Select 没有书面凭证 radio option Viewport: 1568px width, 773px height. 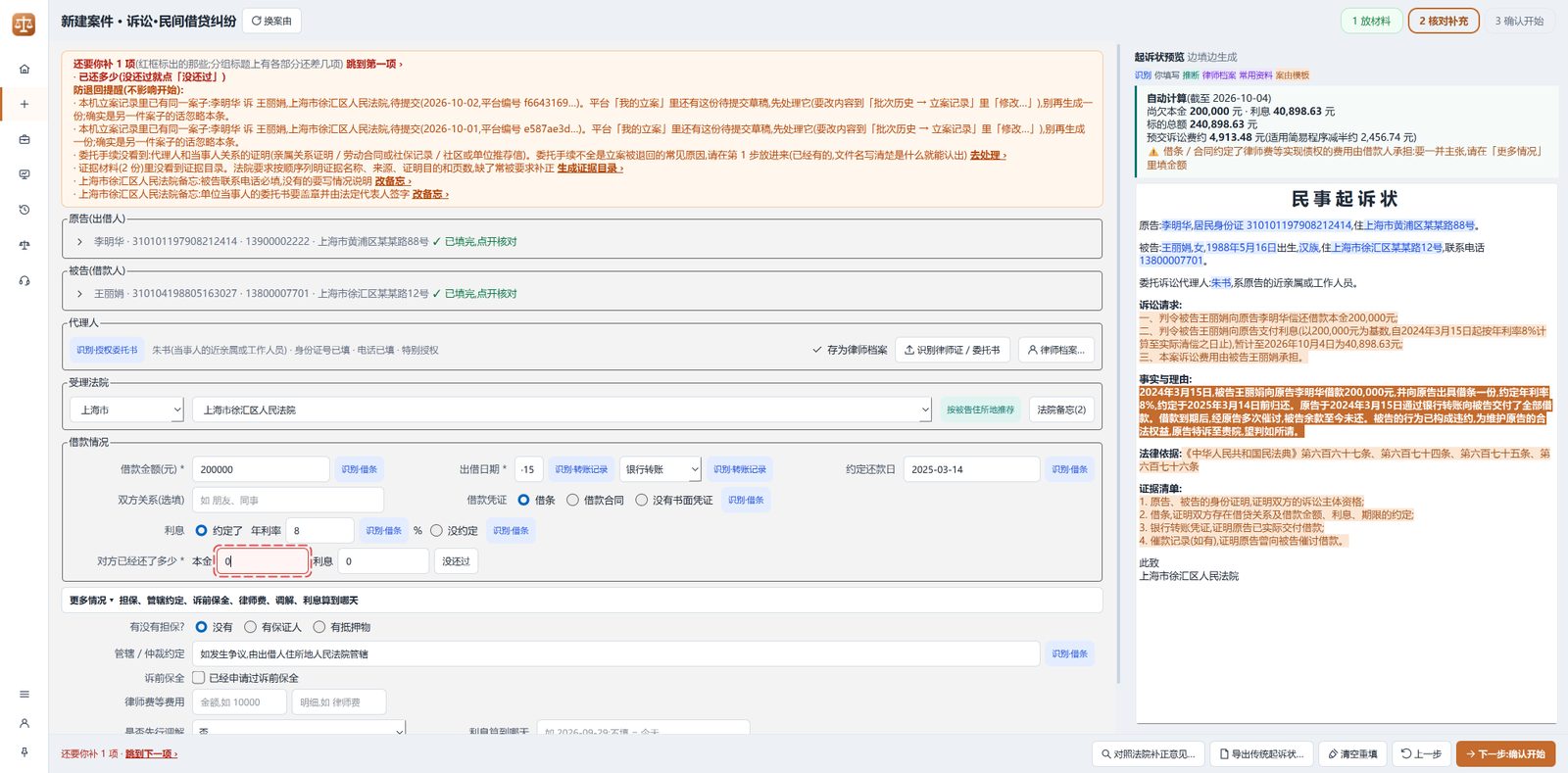(x=641, y=500)
